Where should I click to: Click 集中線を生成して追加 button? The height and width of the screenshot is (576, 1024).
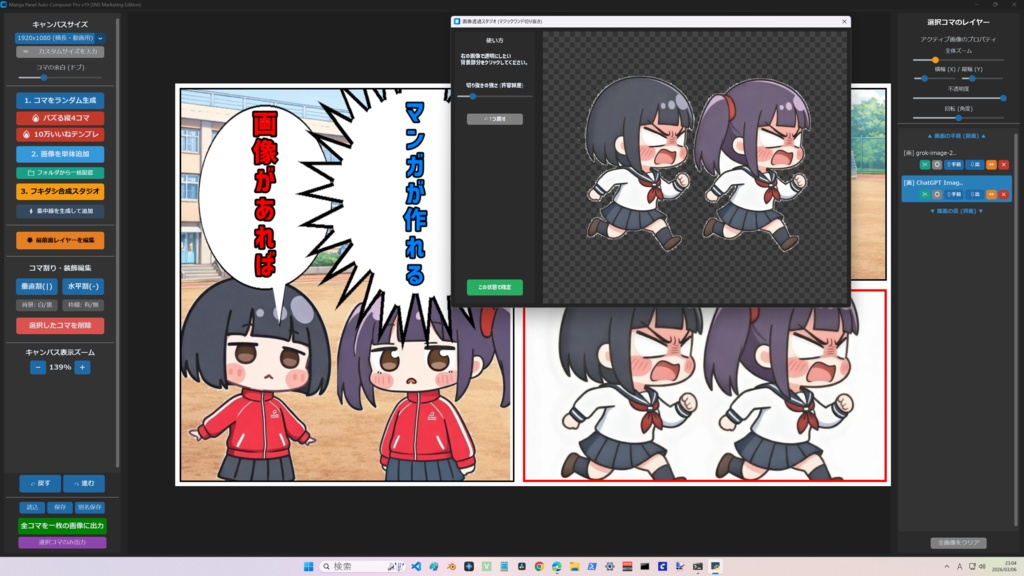point(60,211)
